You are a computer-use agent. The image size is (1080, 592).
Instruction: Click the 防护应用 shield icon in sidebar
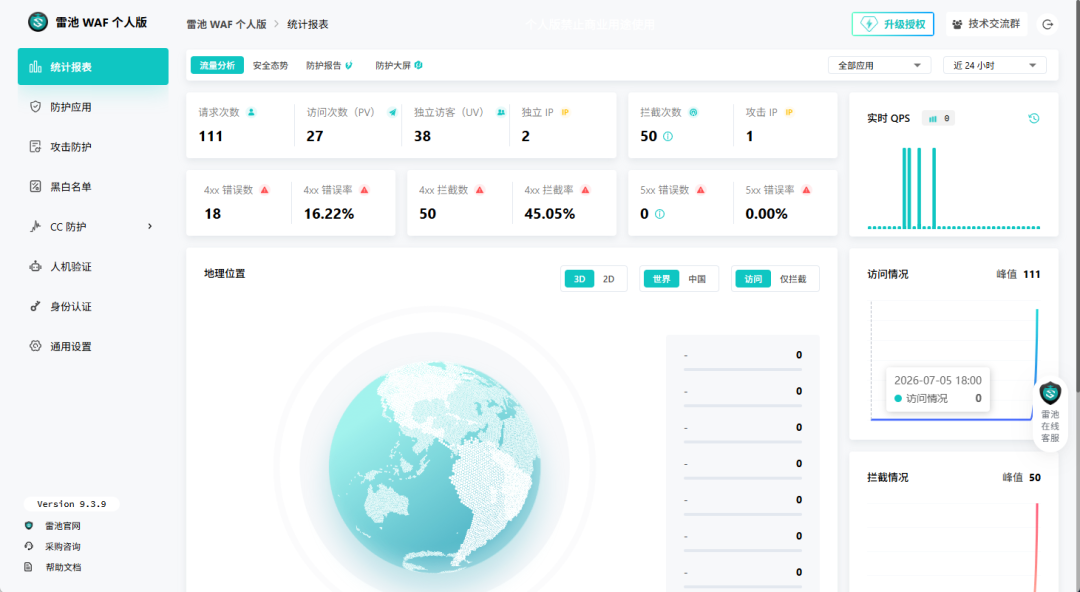click(35, 107)
